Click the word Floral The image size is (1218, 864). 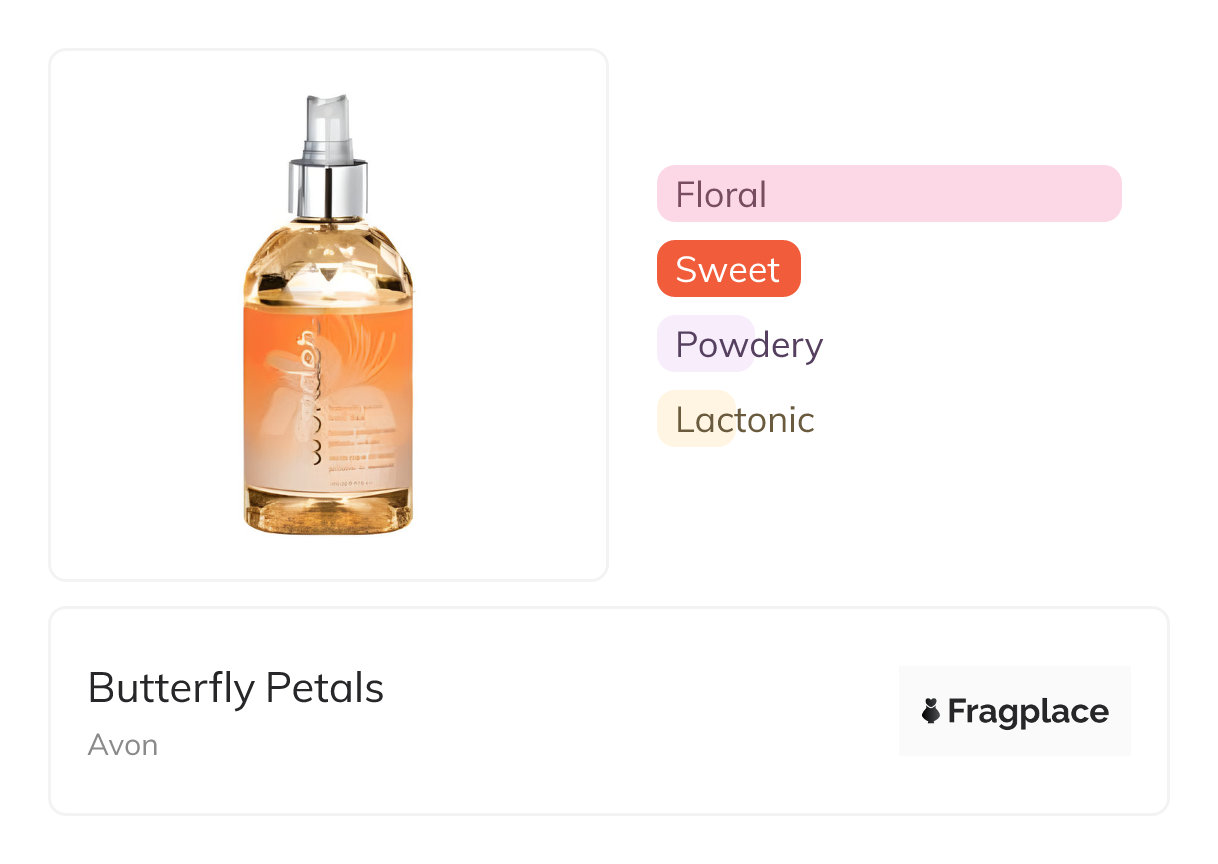(x=721, y=194)
